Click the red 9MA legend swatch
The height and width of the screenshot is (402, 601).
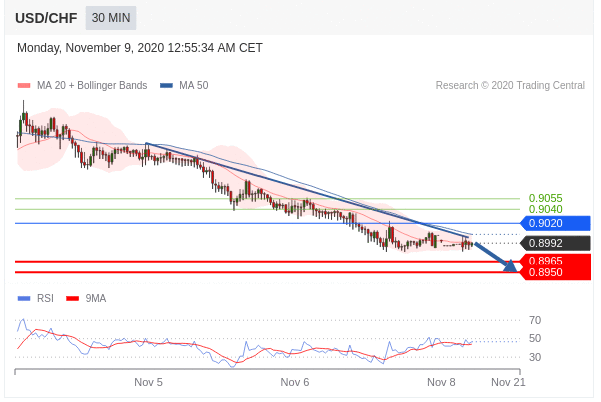point(72,299)
